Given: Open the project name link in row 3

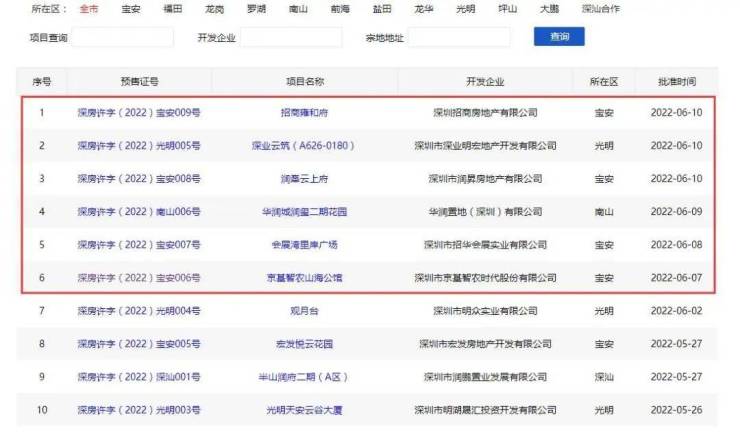Looking at the screenshot, I should [x=304, y=179].
